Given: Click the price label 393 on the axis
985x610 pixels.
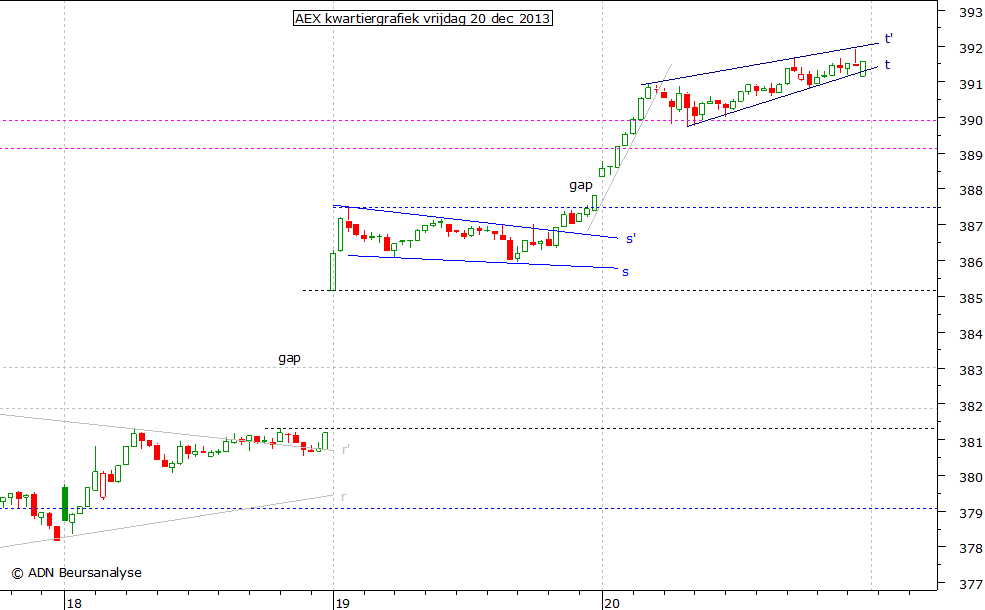Looking at the screenshot, I should (971, 12).
